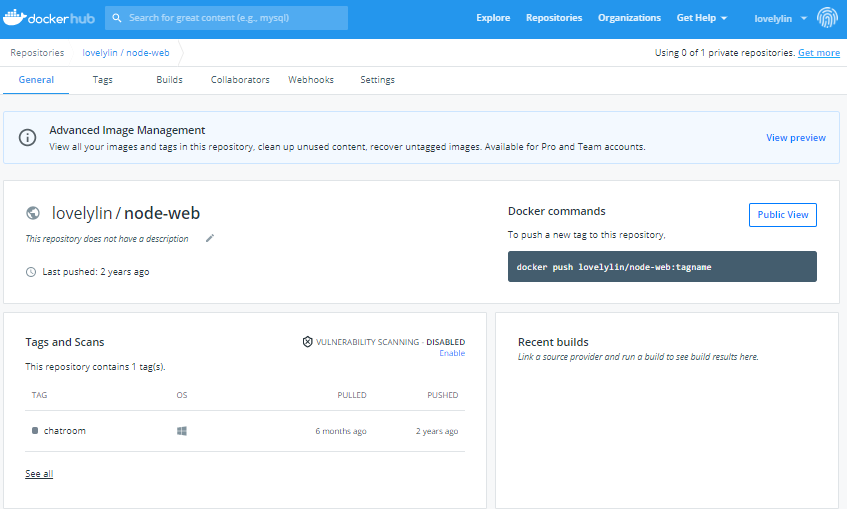Select the chatroom tag name
847x509 pixels.
(x=65, y=431)
